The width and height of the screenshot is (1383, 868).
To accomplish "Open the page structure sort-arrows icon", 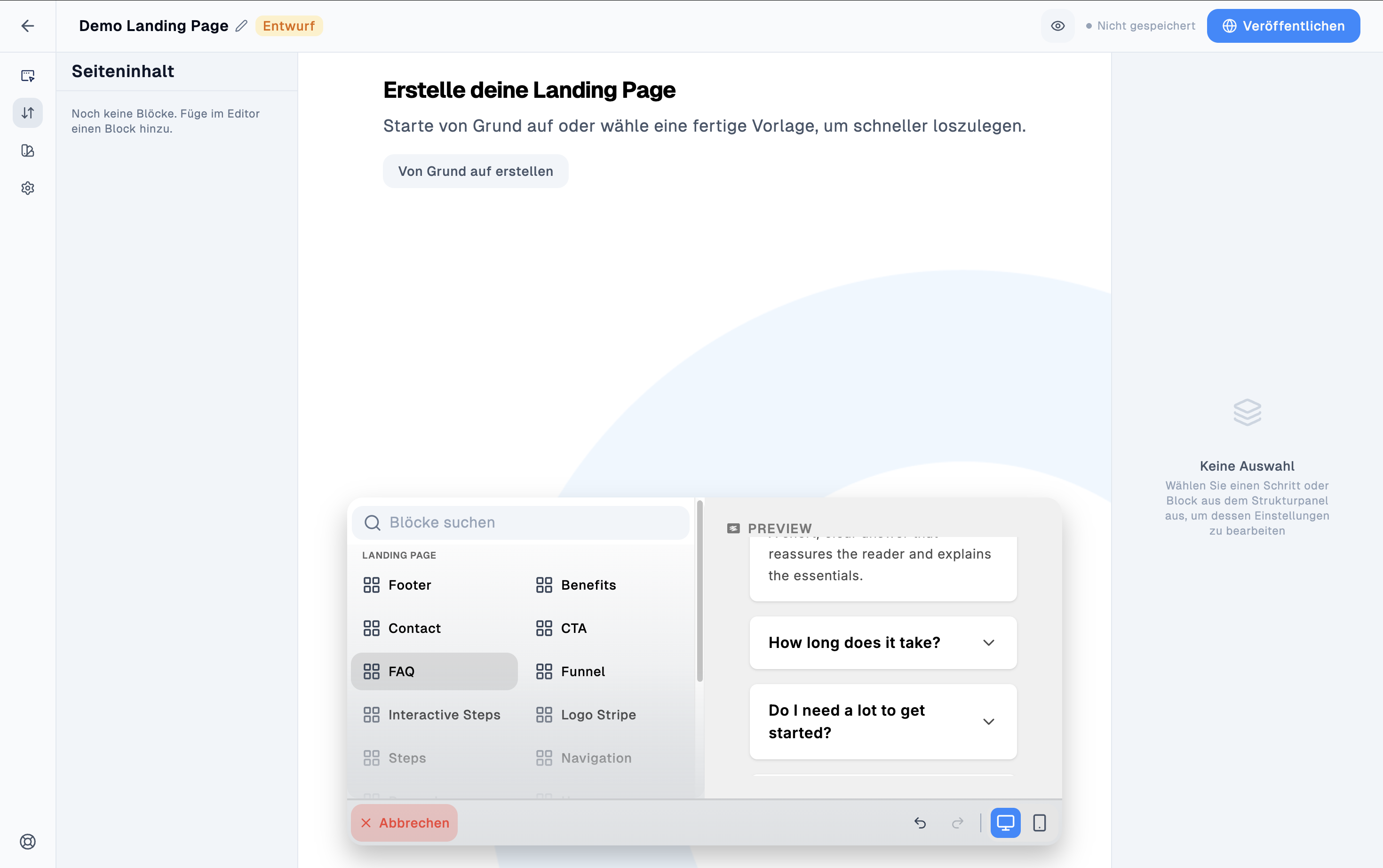I will [28, 112].
